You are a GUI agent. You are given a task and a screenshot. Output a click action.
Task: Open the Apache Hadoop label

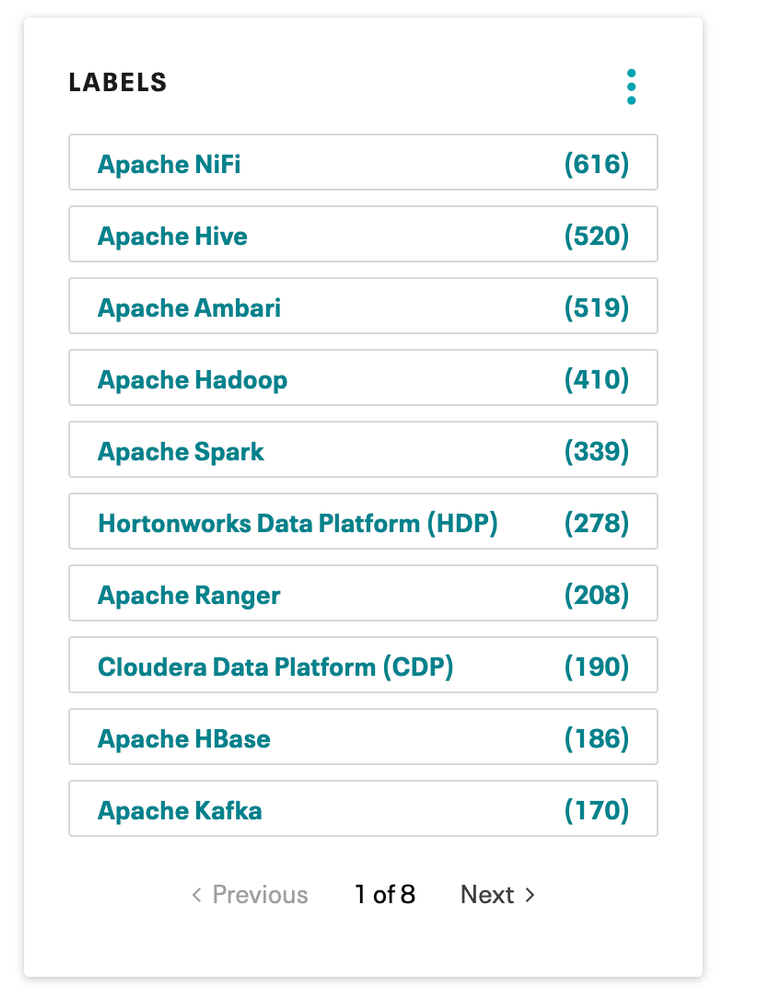coord(192,380)
